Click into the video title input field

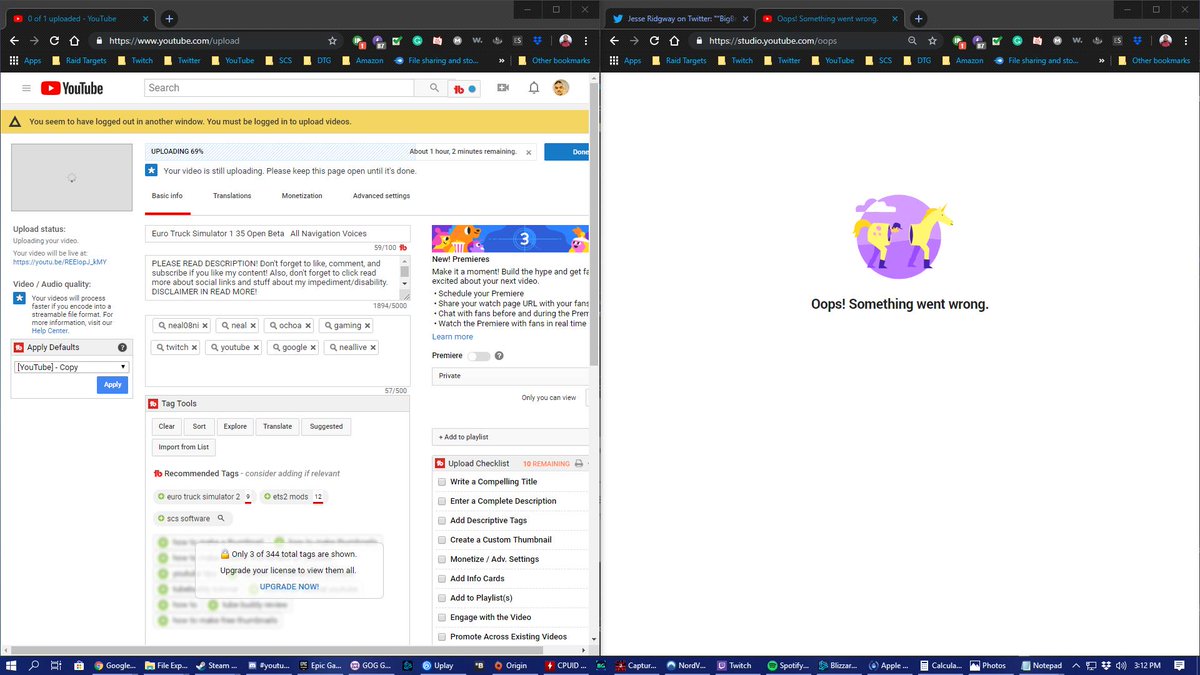277,234
